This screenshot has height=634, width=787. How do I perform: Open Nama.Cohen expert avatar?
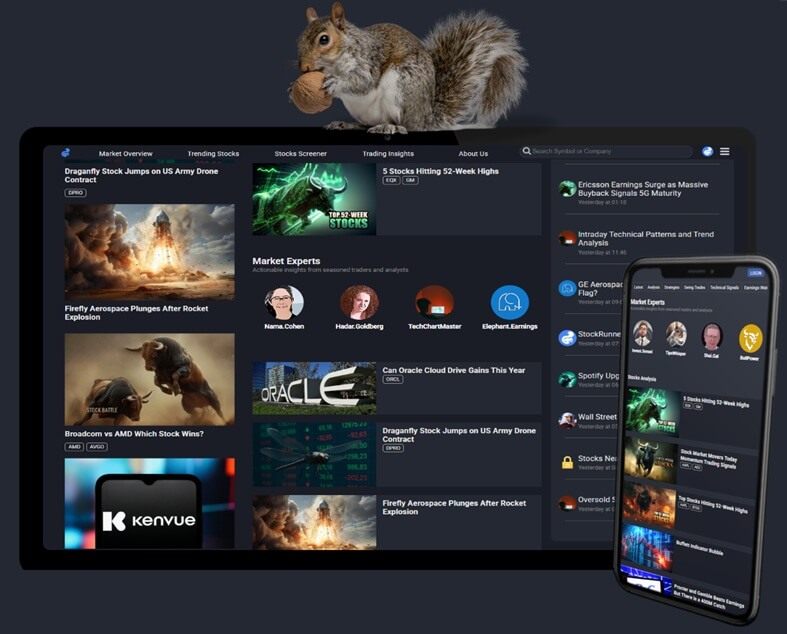pos(284,302)
